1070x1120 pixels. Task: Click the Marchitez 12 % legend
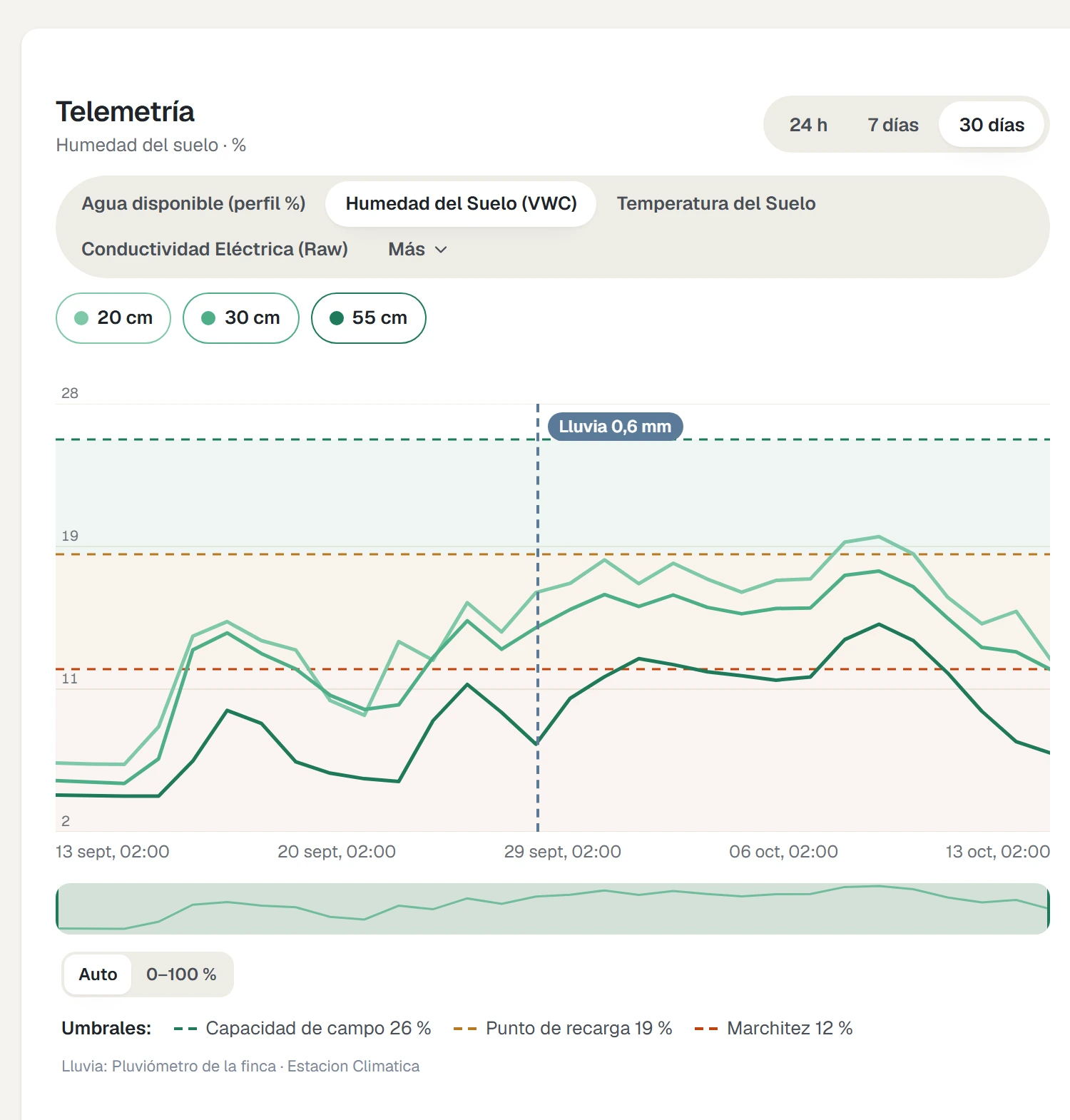tap(774, 1028)
